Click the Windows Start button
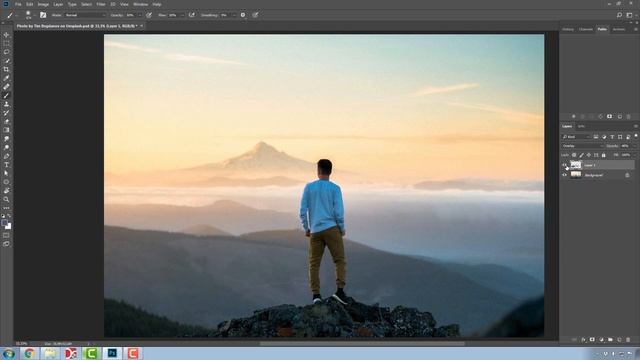Image resolution: width=640 pixels, height=360 pixels. click(8, 353)
